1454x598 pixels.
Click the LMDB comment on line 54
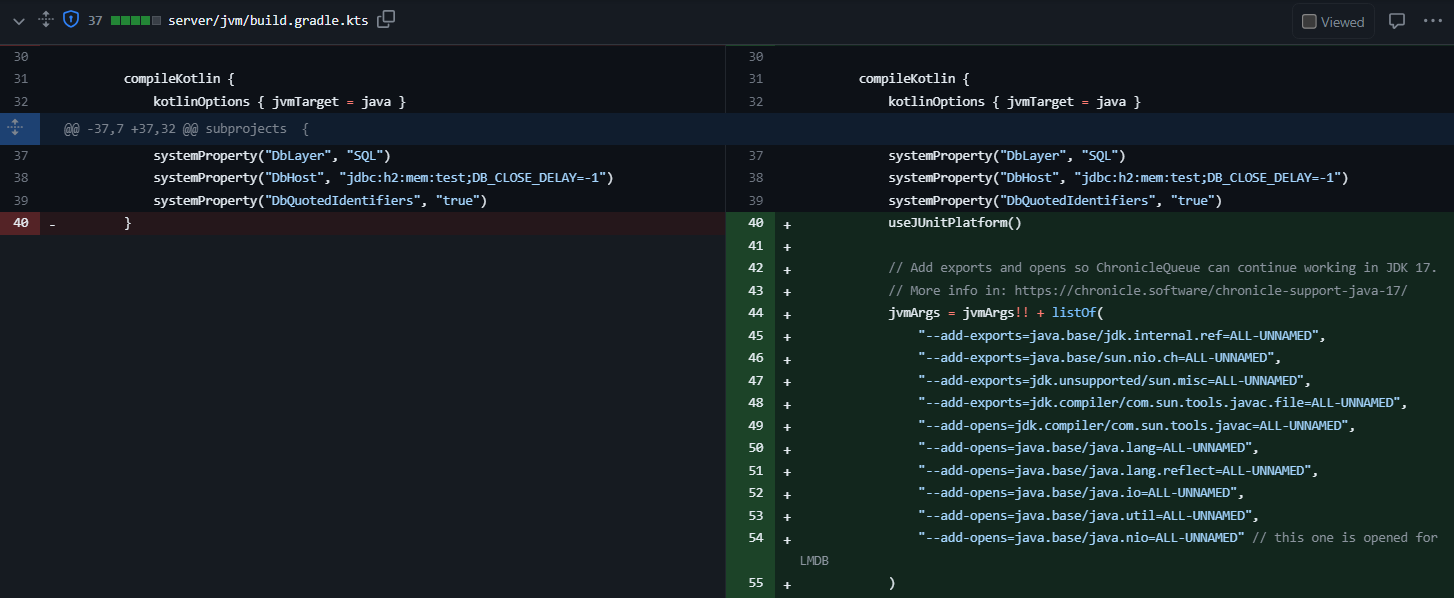(1344, 538)
